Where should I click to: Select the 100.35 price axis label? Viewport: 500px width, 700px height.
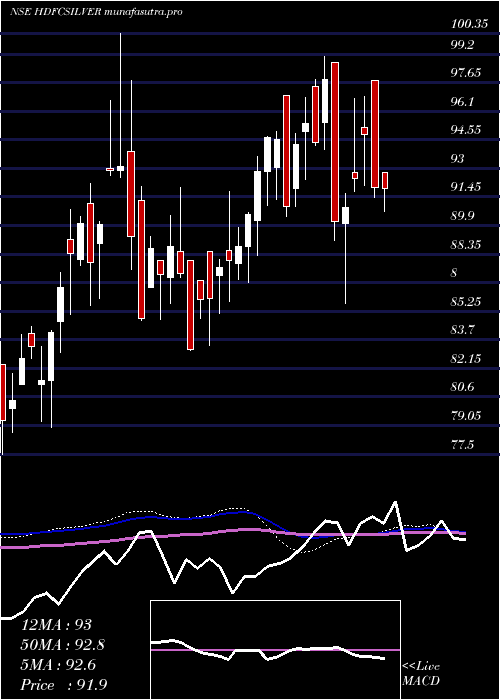click(x=469, y=25)
